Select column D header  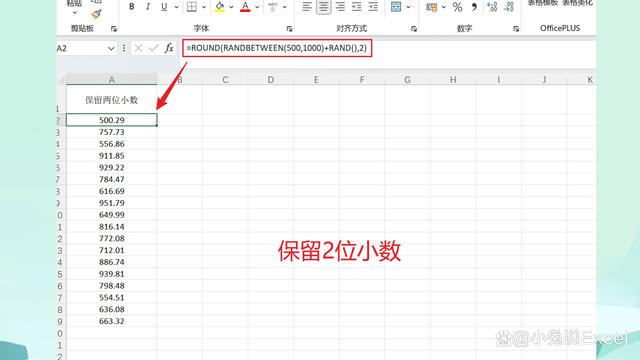tap(271, 80)
